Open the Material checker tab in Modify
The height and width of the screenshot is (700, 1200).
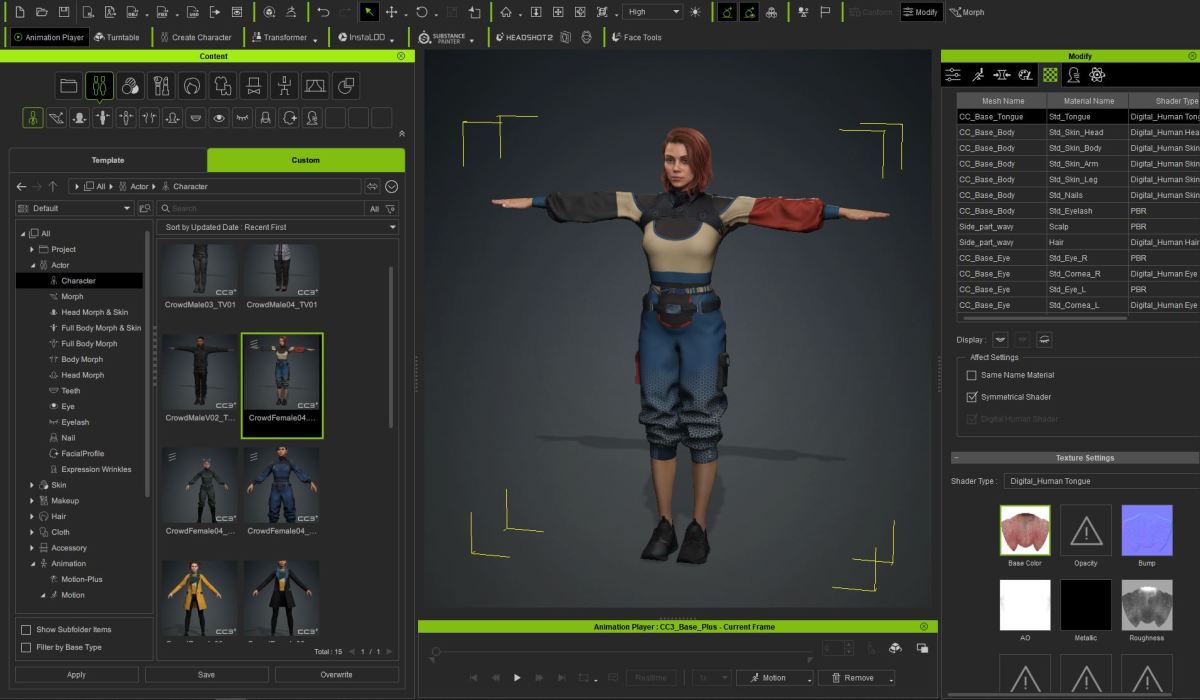1049,74
